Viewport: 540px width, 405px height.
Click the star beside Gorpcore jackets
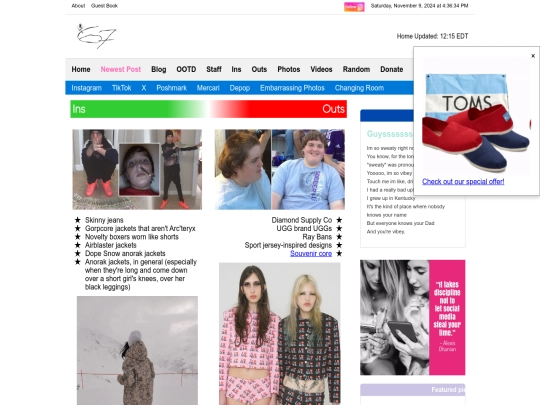[77, 228]
